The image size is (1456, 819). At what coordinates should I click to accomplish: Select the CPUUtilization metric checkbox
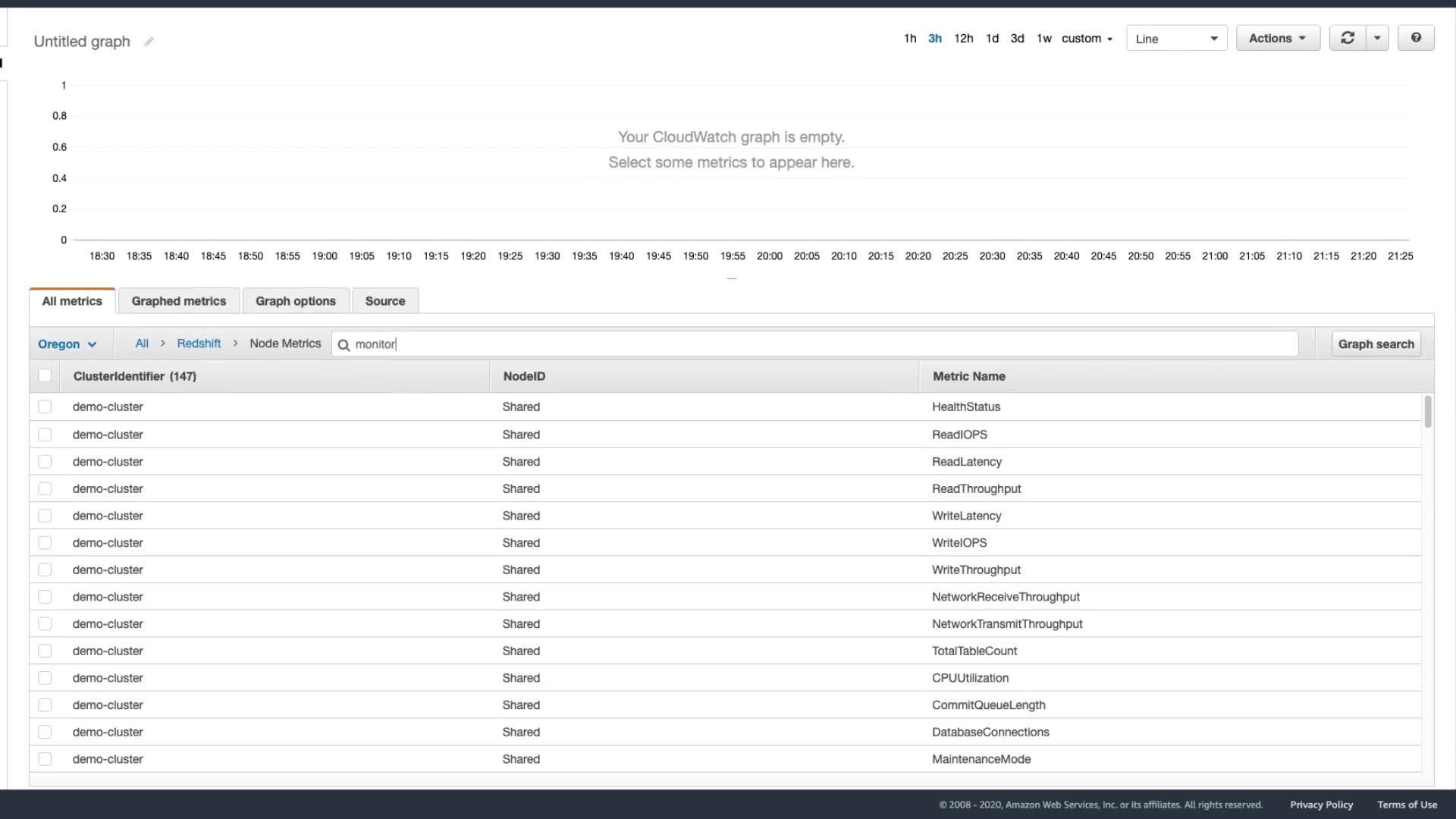[x=45, y=678]
